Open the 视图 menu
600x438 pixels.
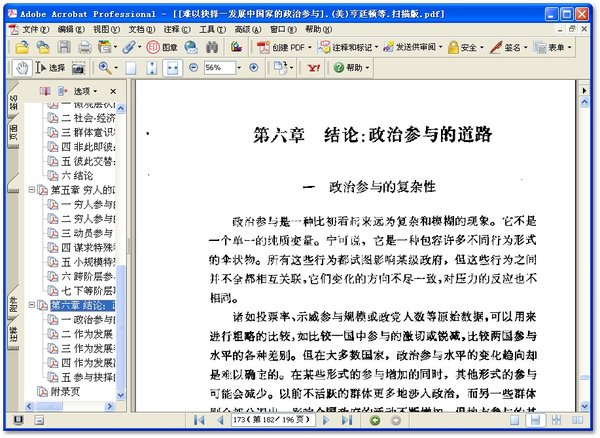pos(106,29)
